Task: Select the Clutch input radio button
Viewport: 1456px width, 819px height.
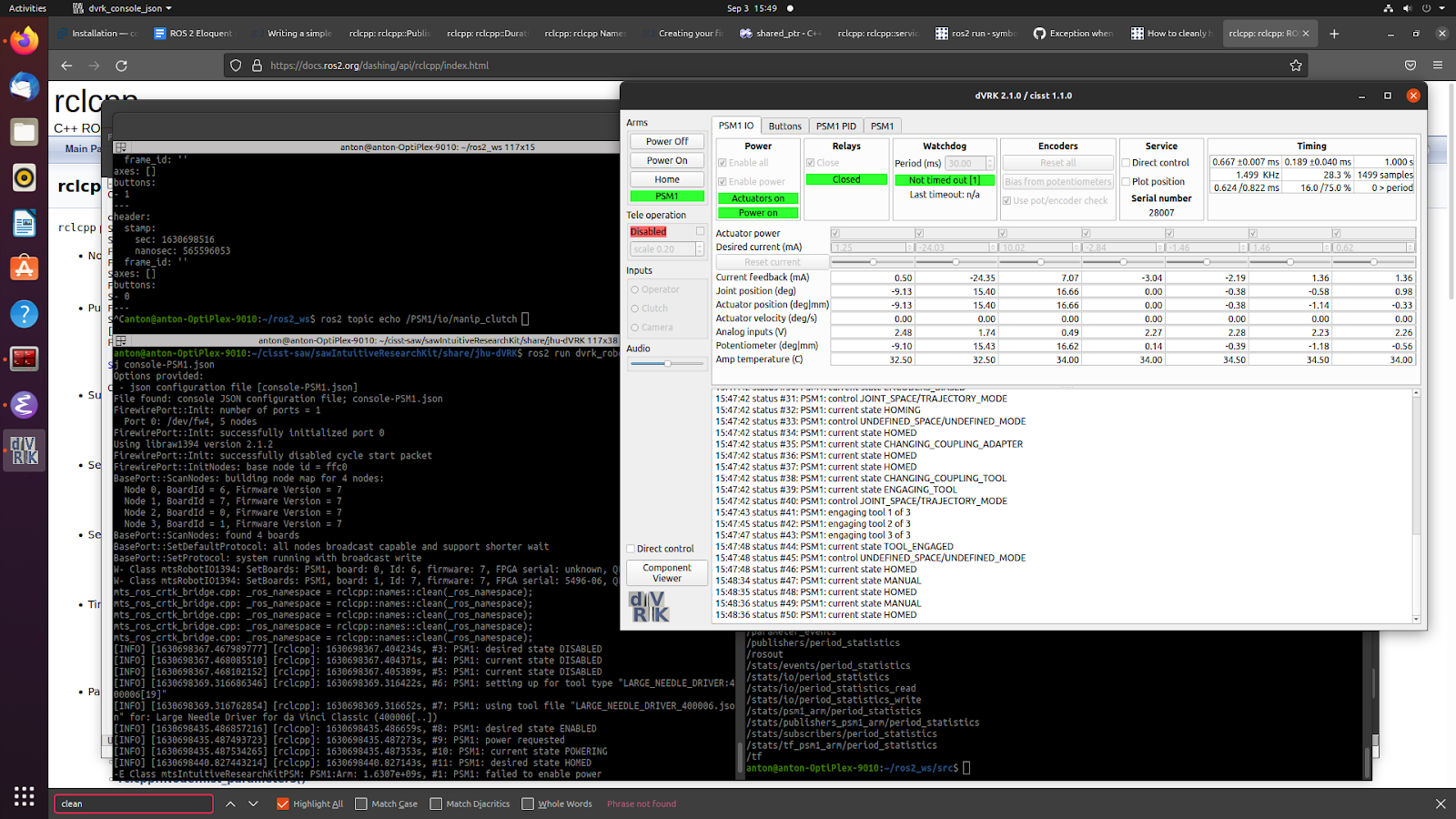Action: point(635,308)
